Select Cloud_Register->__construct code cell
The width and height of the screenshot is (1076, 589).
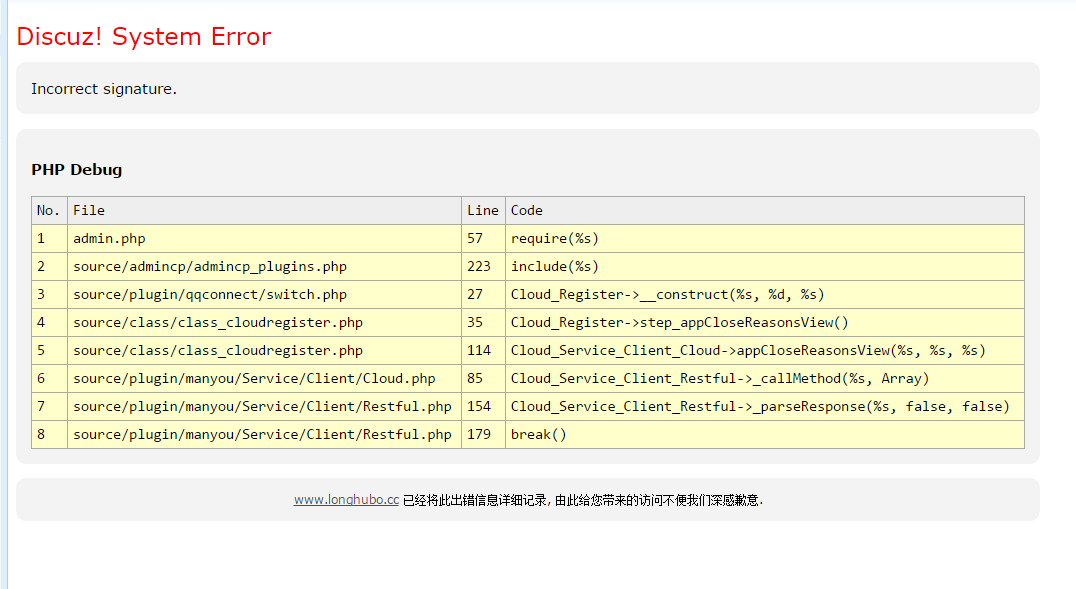coord(764,294)
